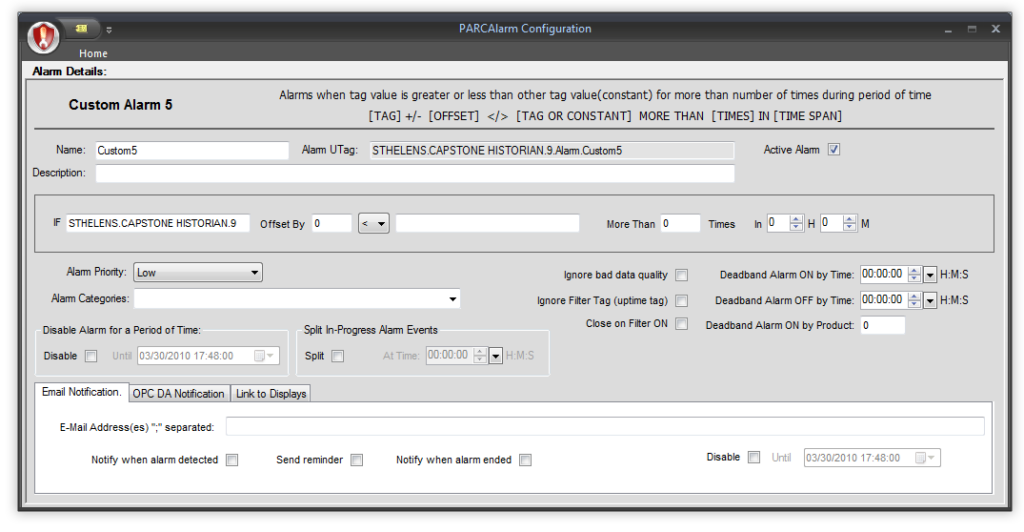Click the E-Mail Address(es) input field
This screenshot has width=1024, height=532.
(605, 426)
